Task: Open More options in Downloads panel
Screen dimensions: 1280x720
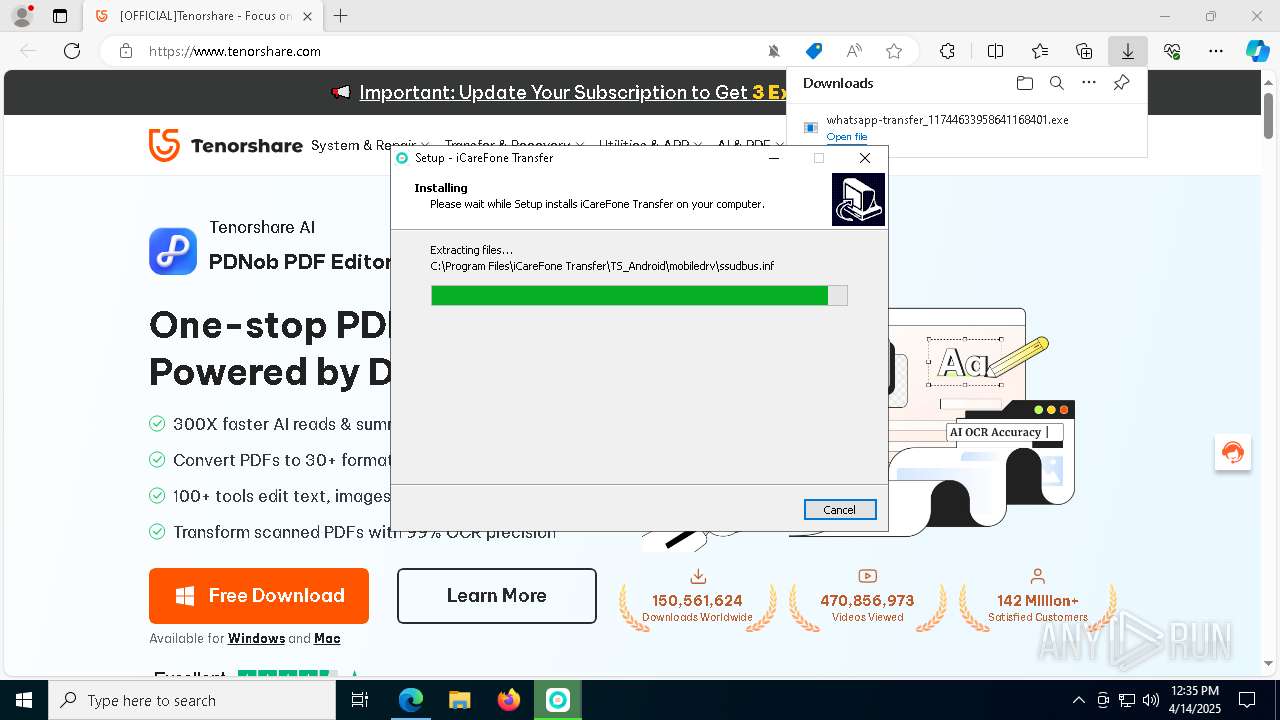Action: coord(1089,83)
